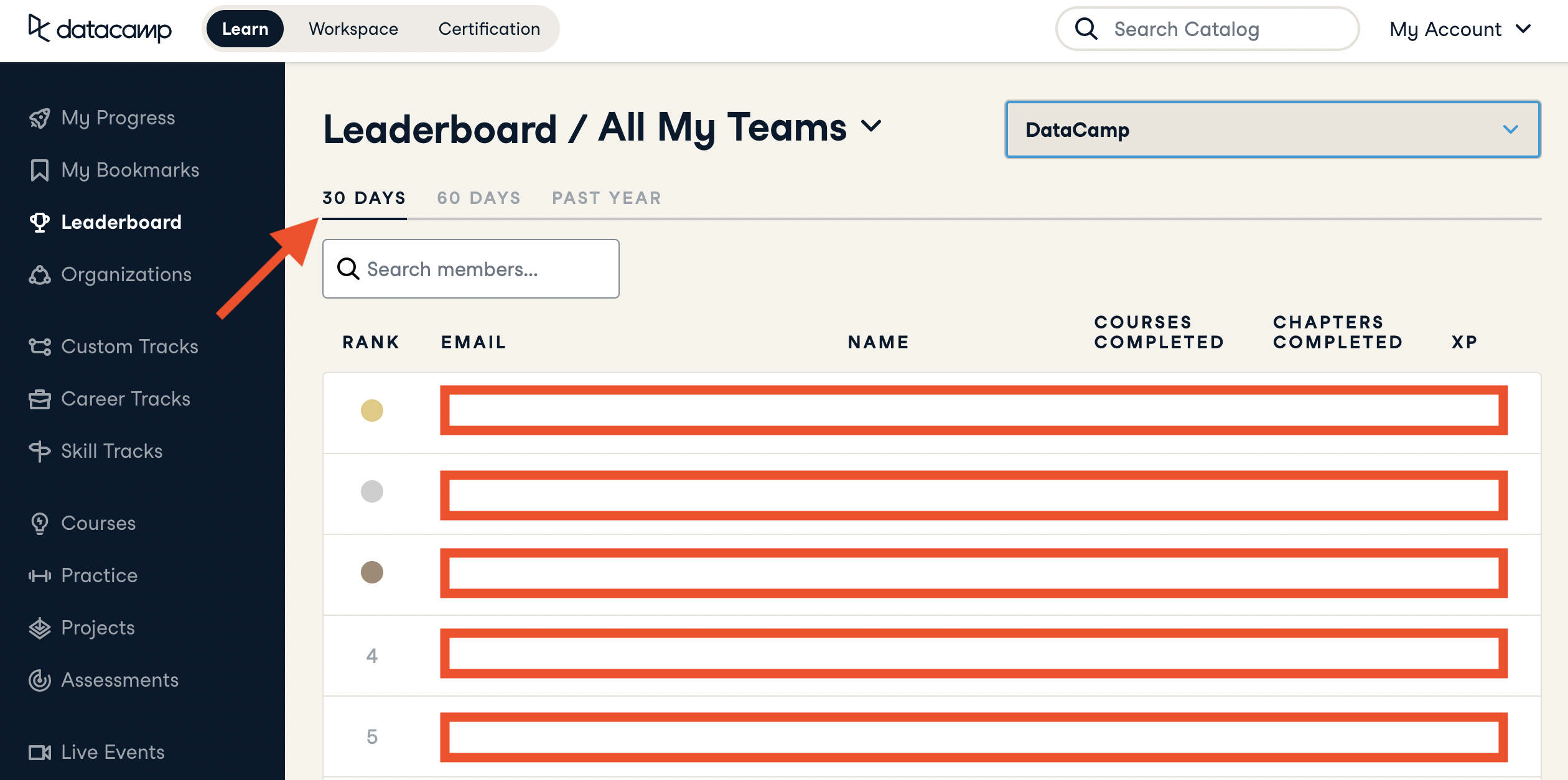Open the Courses sidebar link

tap(98, 523)
